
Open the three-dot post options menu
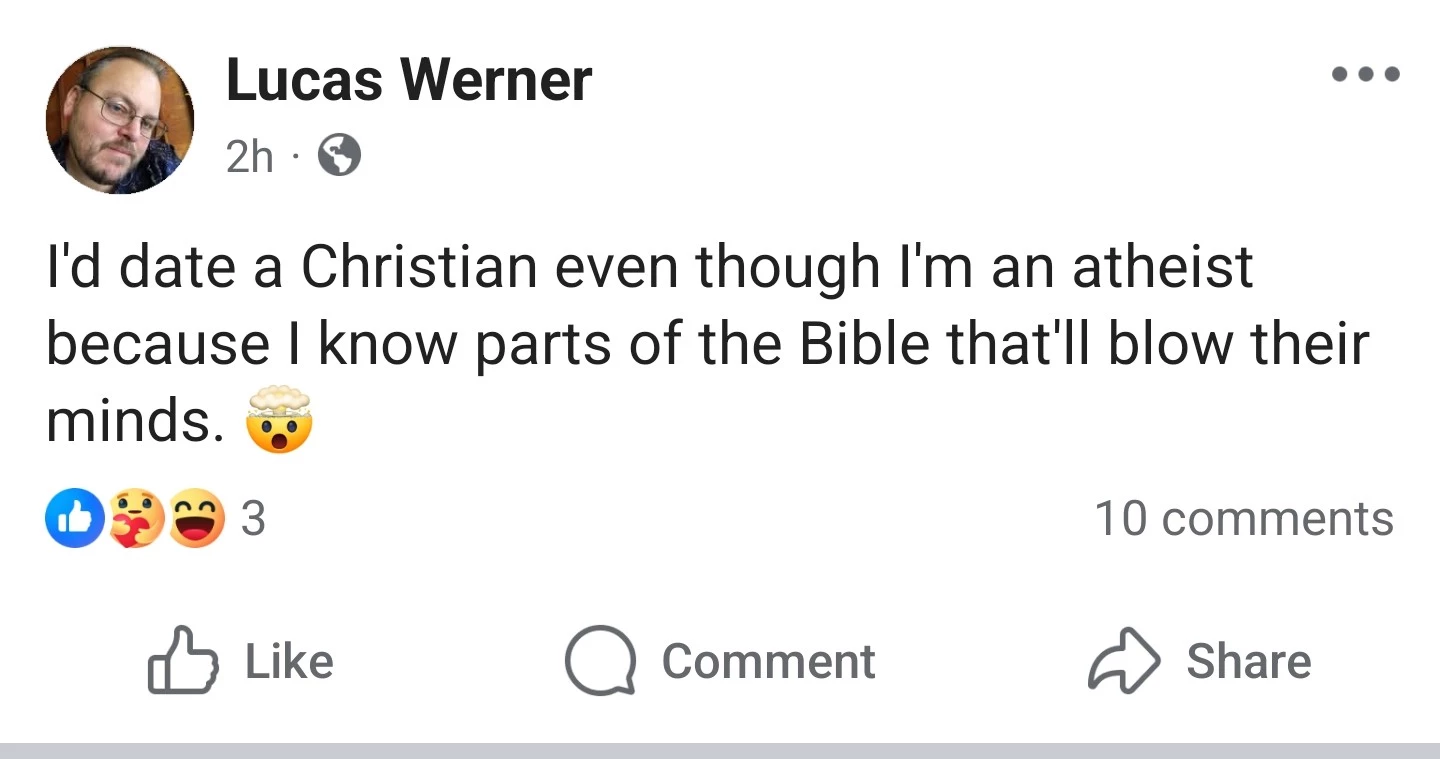coord(1364,74)
